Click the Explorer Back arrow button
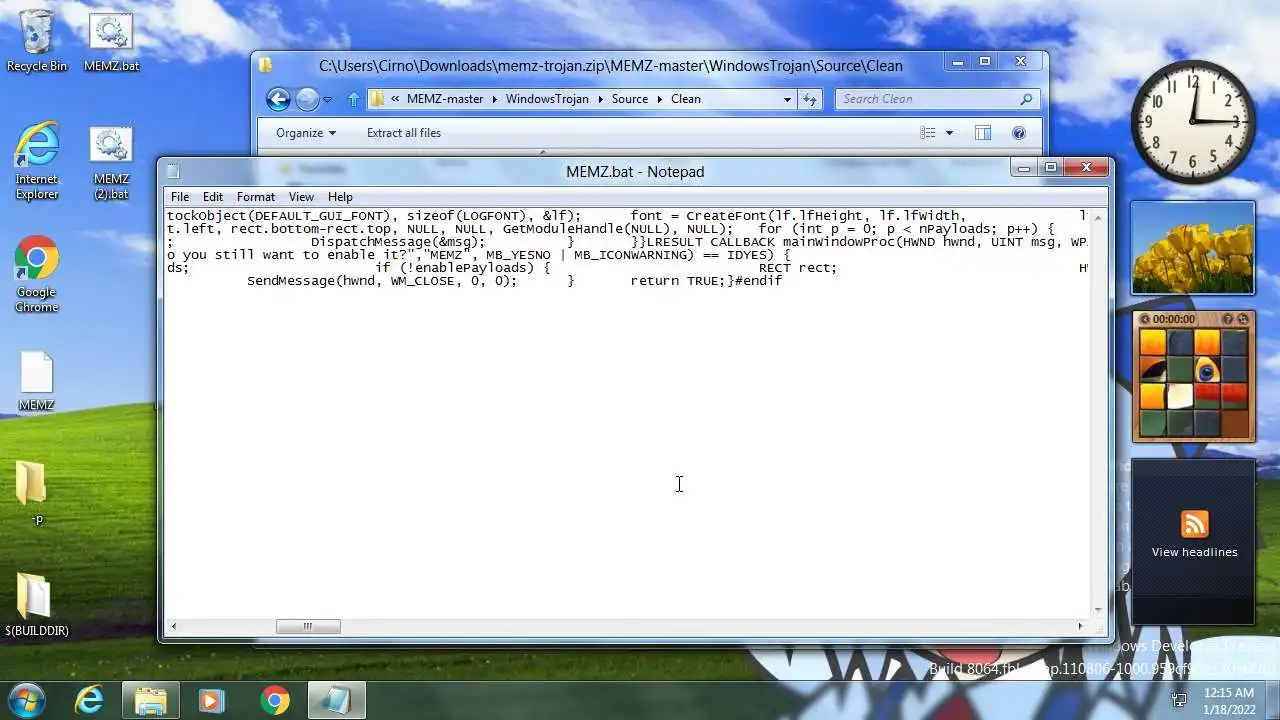Viewport: 1280px width, 720px height. click(279, 99)
